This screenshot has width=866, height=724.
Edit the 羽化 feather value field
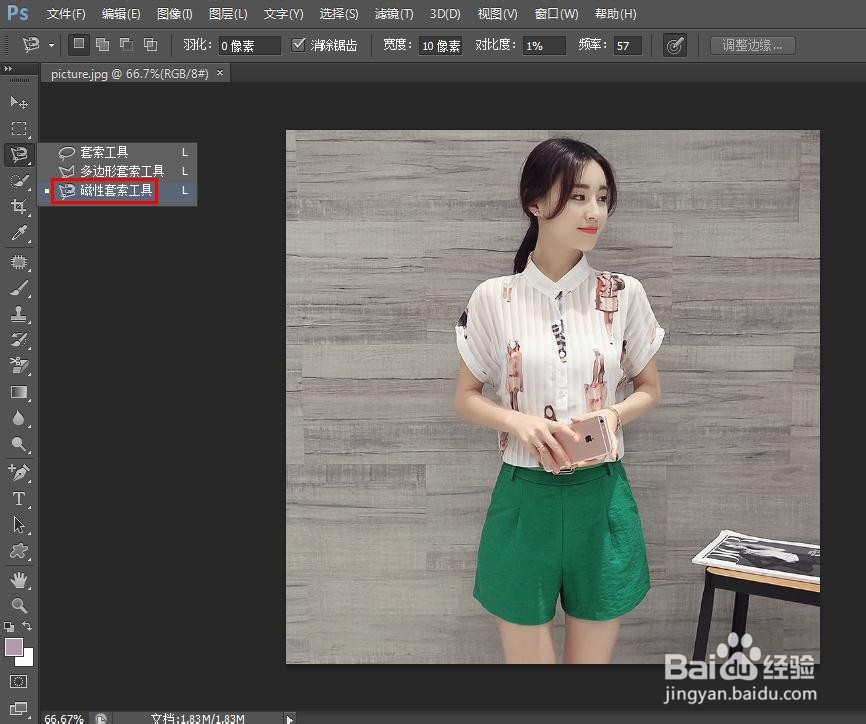[250, 46]
